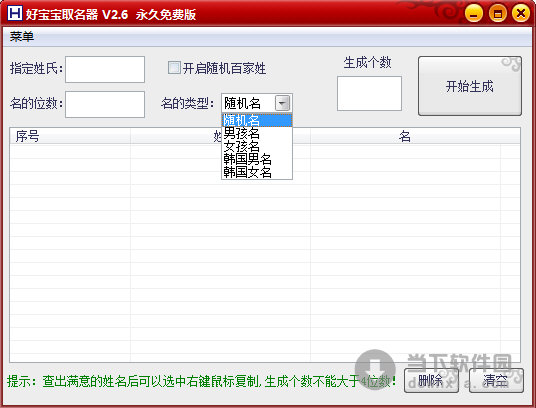Enable 开启随机百家姓 checkbox
The image size is (536, 408).
(174, 68)
